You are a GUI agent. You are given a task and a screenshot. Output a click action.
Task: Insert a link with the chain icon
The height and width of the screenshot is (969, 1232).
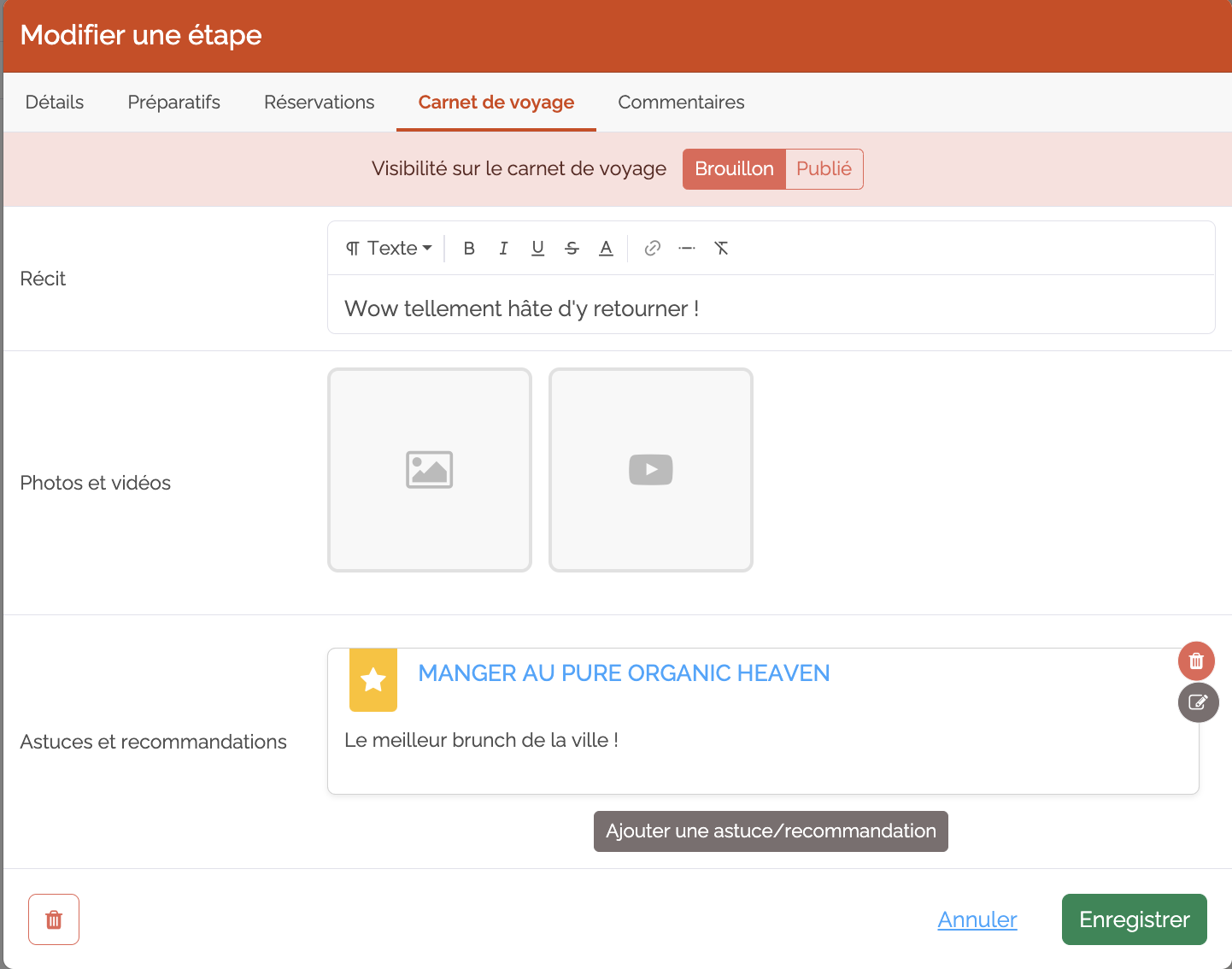(653, 248)
